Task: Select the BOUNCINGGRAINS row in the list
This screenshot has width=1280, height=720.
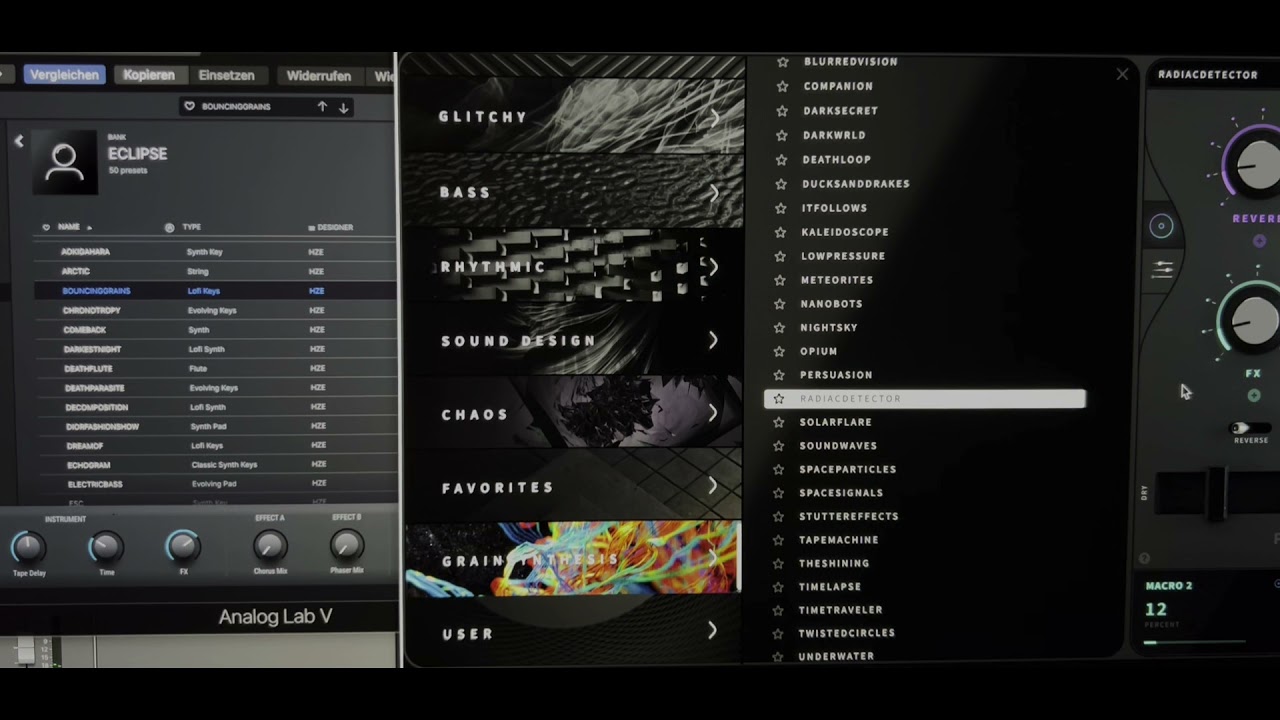Action: pyautogui.click(x=215, y=291)
